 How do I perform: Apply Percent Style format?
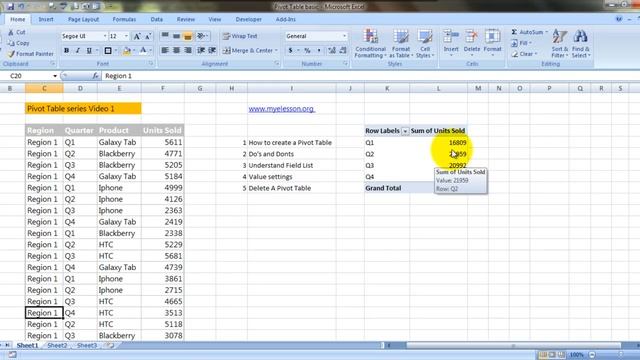307,51
